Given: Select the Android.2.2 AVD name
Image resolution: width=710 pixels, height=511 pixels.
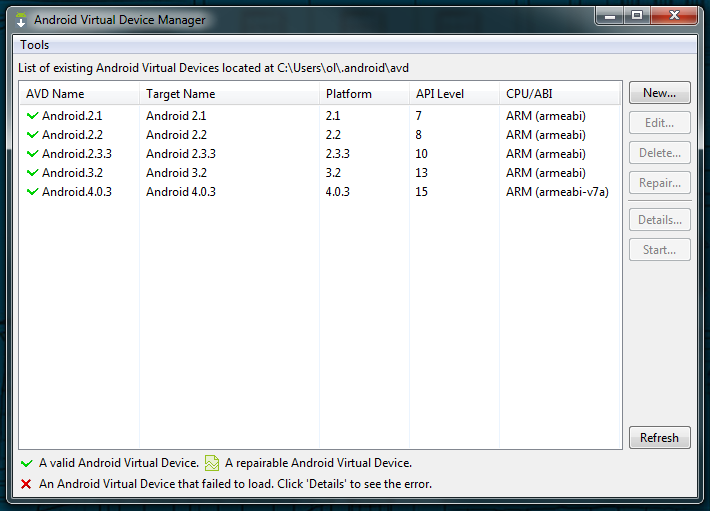Looking at the screenshot, I should coord(72,135).
